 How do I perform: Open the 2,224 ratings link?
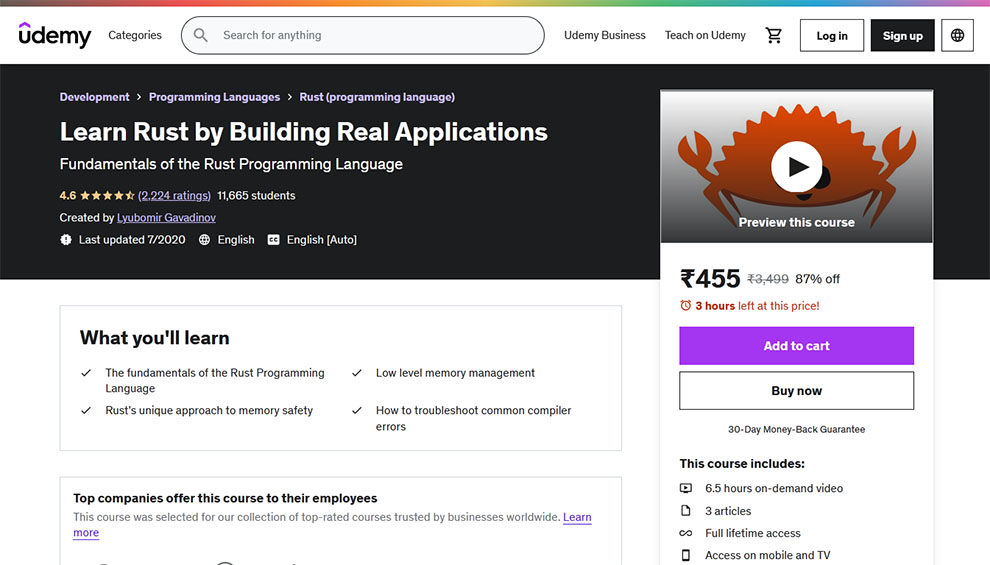[174, 196]
